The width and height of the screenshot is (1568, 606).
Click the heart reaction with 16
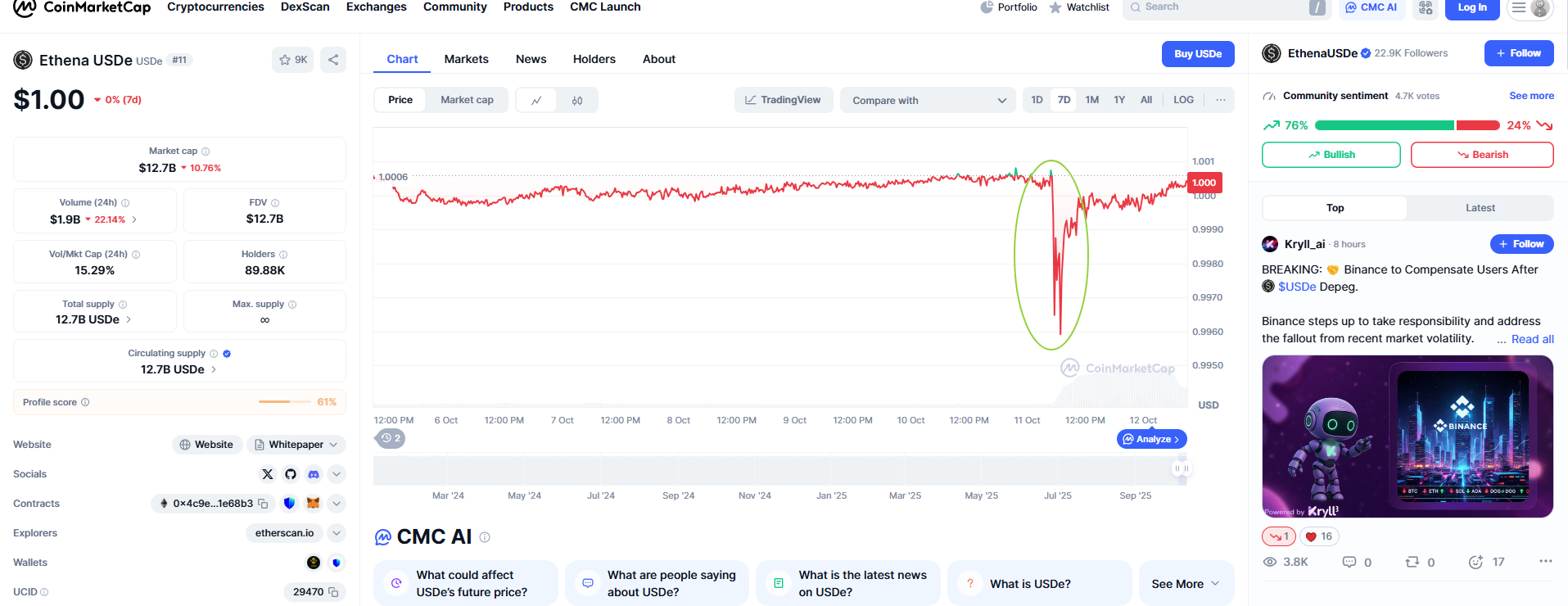pyautogui.click(x=1319, y=537)
